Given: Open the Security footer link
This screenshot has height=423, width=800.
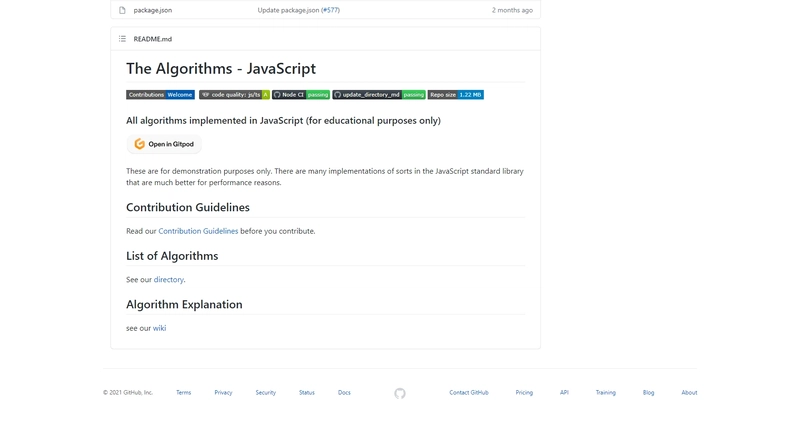Looking at the screenshot, I should tap(266, 393).
